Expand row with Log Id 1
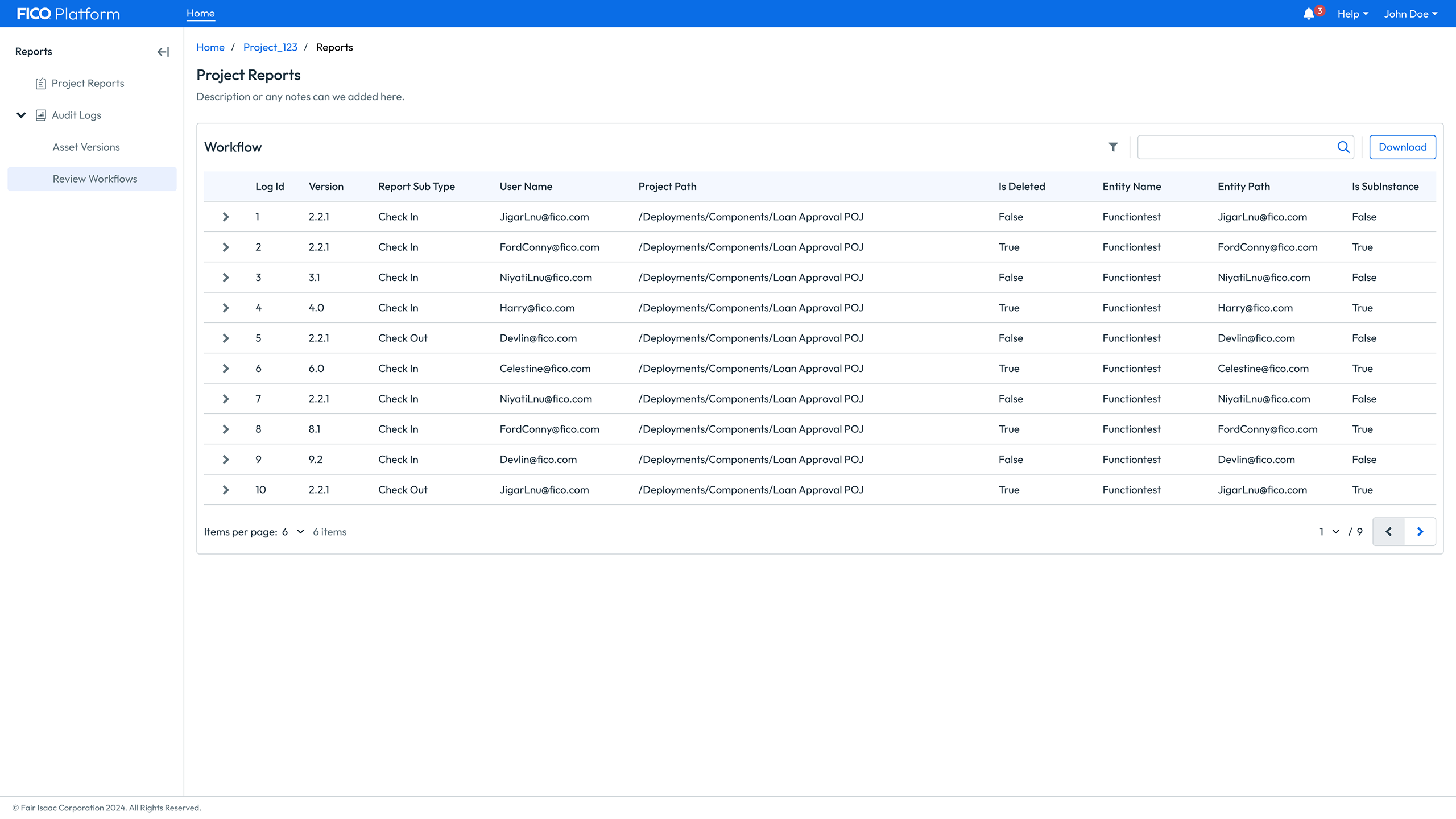Viewport: 1456px width, 819px height. point(226,217)
